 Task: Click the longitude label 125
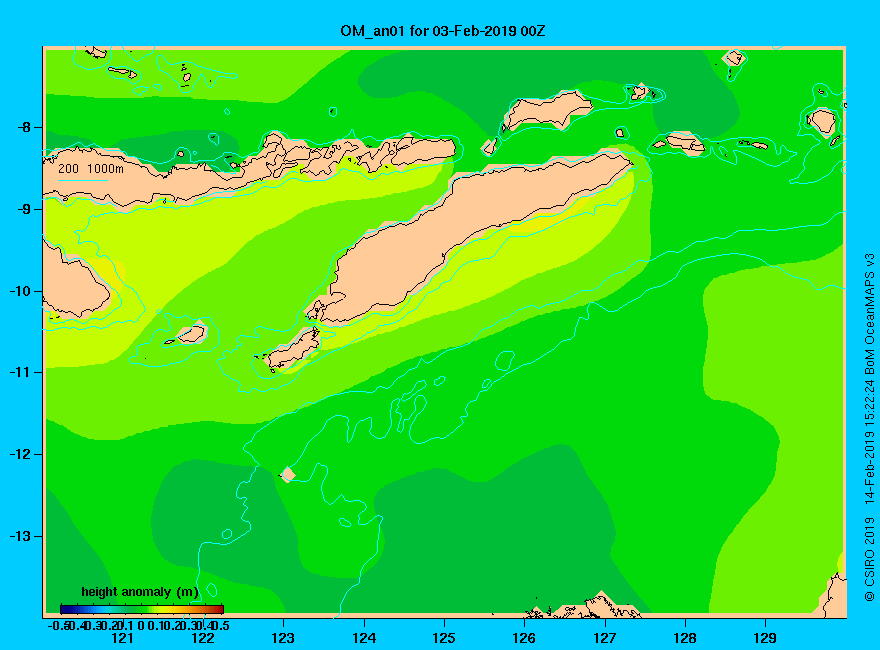[444, 638]
